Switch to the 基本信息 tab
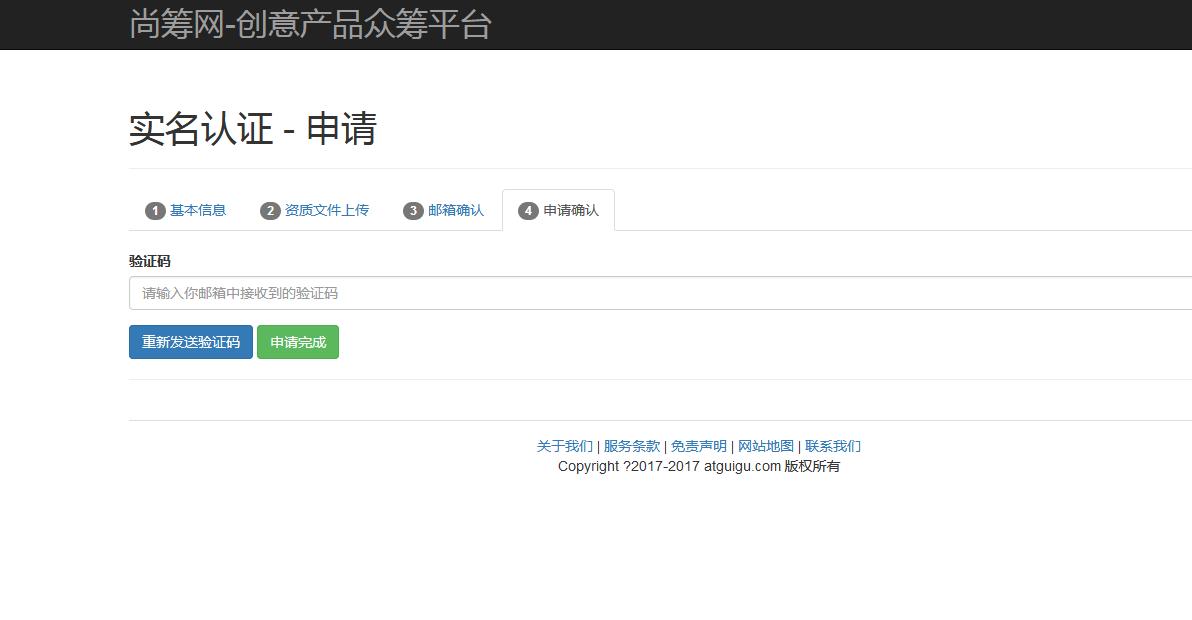Viewport: 1192px width, 620px height. tap(197, 210)
